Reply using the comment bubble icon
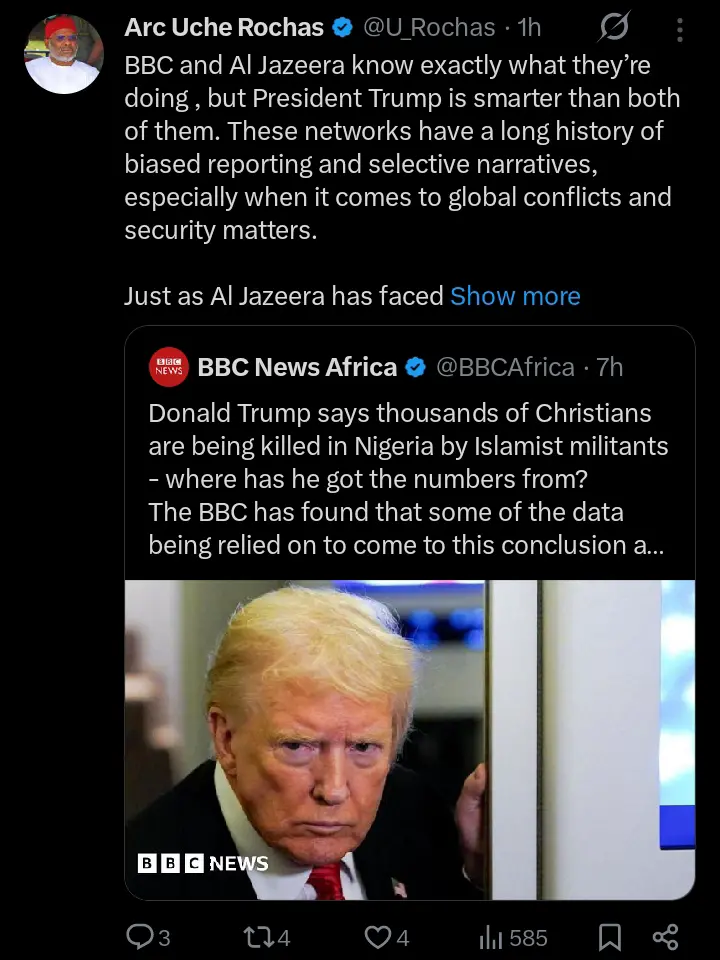Viewport: 720px width, 960px height. point(138,937)
